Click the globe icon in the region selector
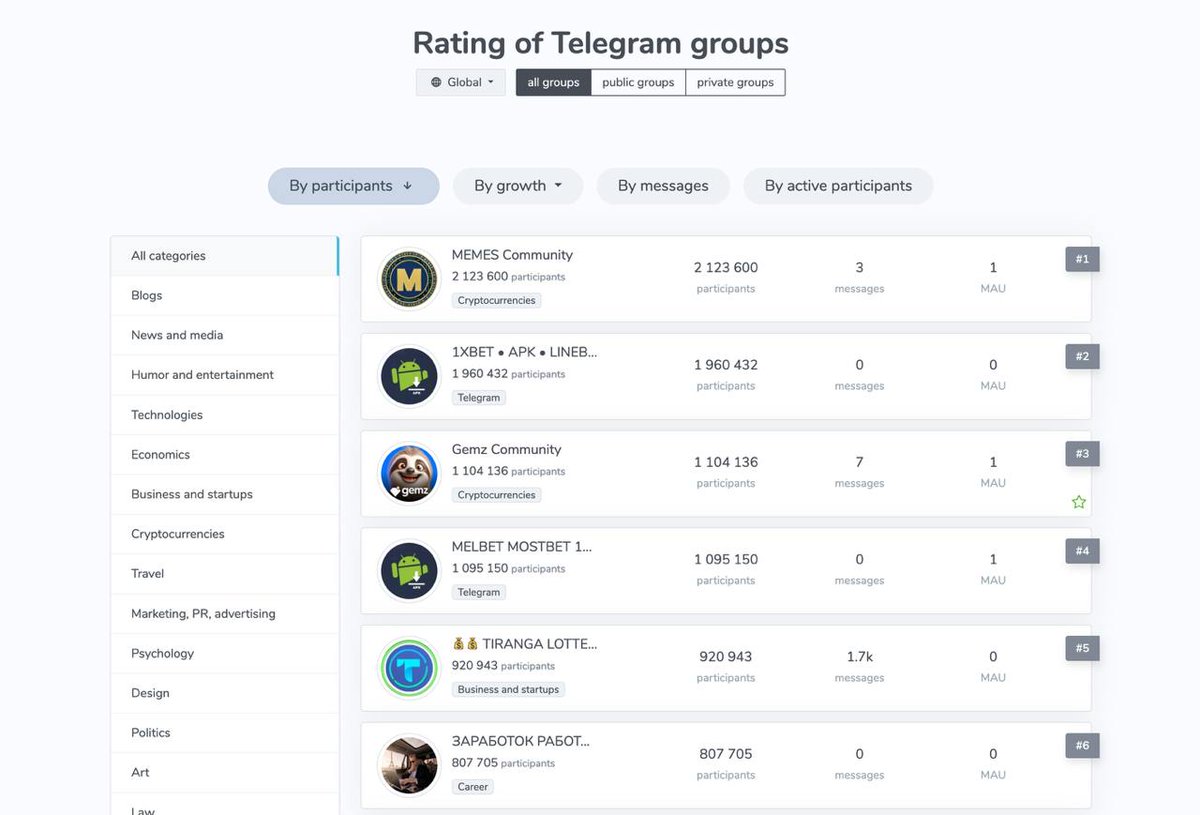 coord(437,82)
